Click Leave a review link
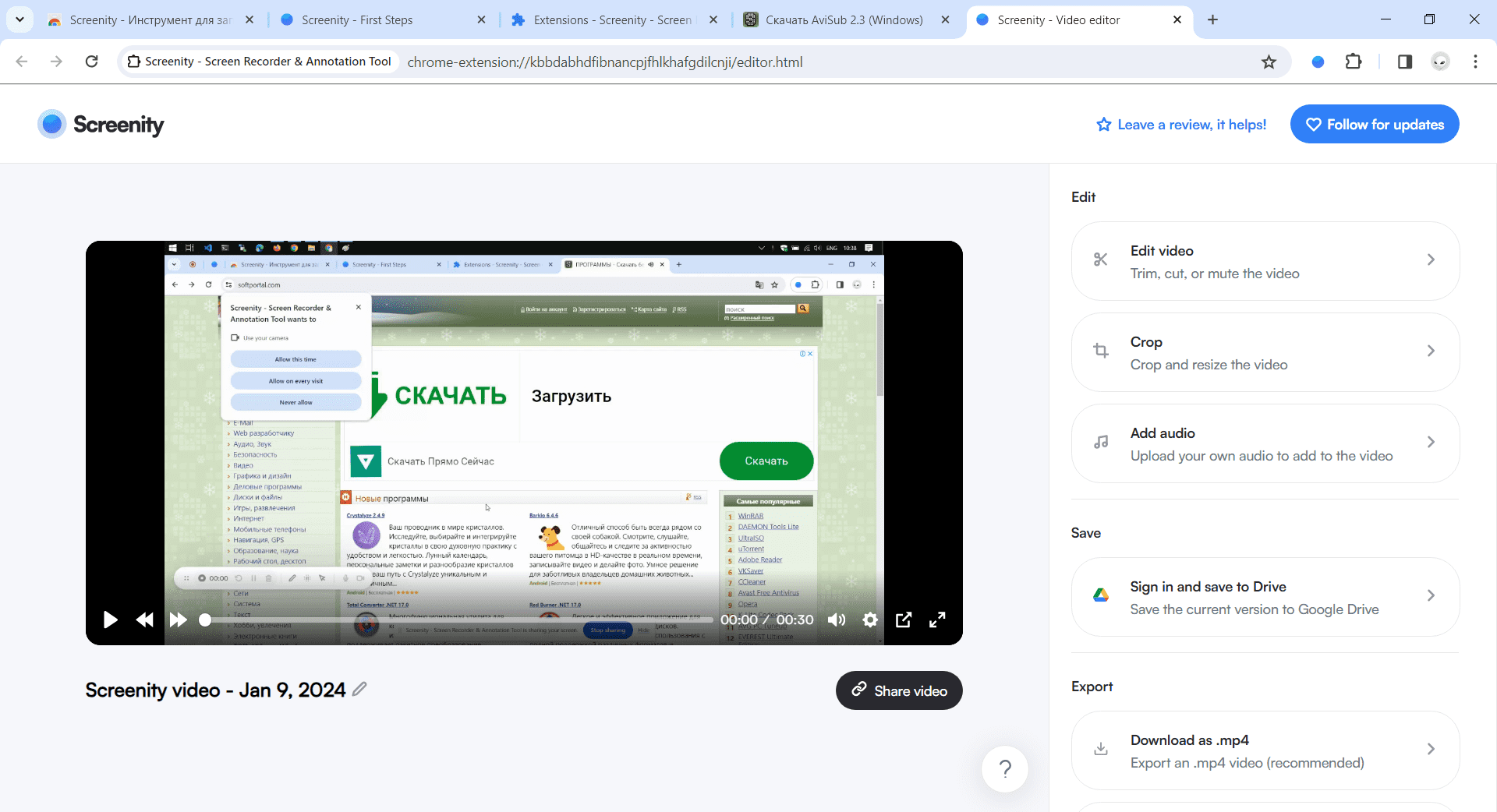This screenshot has height=812, width=1497. [x=1181, y=125]
